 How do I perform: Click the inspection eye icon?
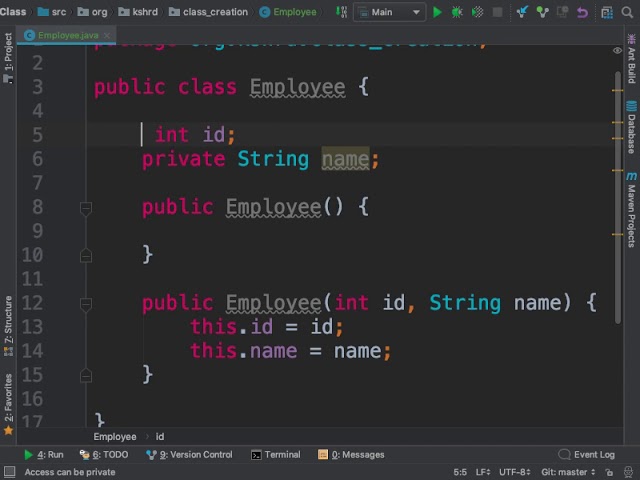tap(617, 51)
